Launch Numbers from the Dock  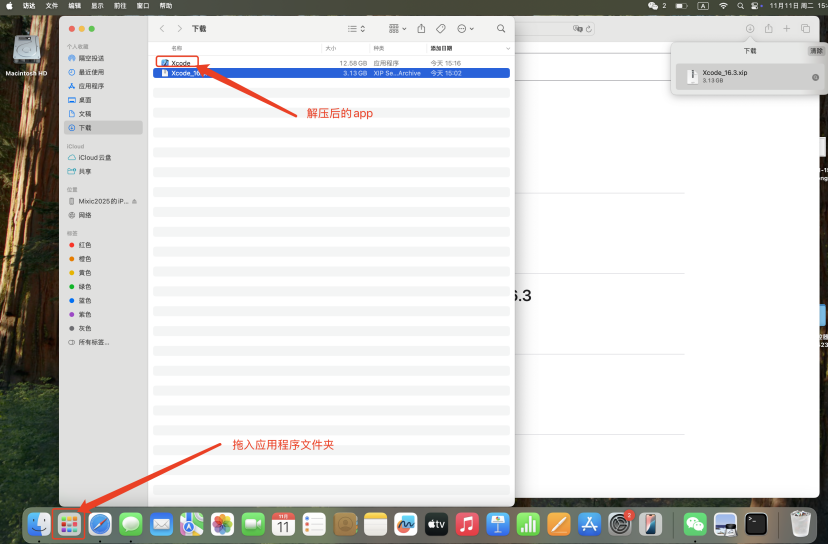click(x=528, y=524)
